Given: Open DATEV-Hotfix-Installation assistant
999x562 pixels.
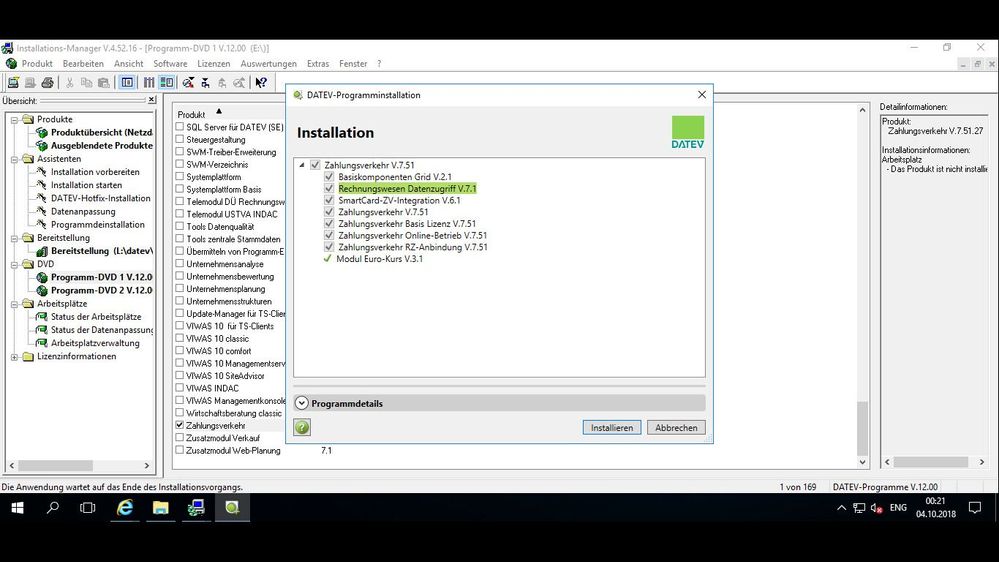Looking at the screenshot, I should click(x=100, y=198).
